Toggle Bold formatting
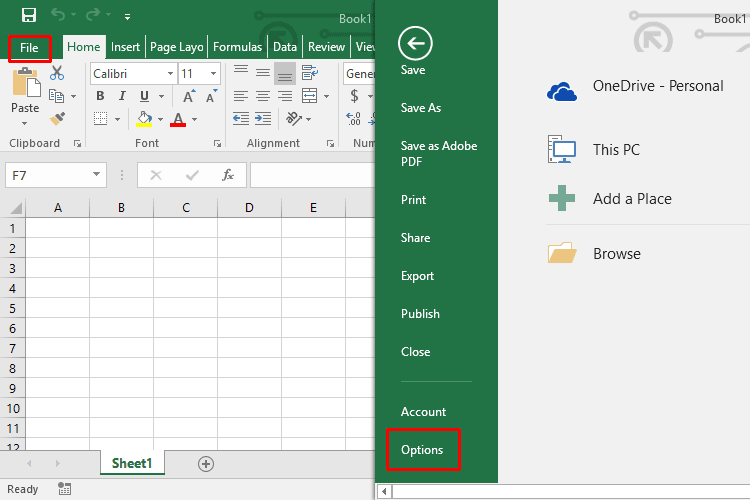Screen dimensions: 750x500 (100, 96)
